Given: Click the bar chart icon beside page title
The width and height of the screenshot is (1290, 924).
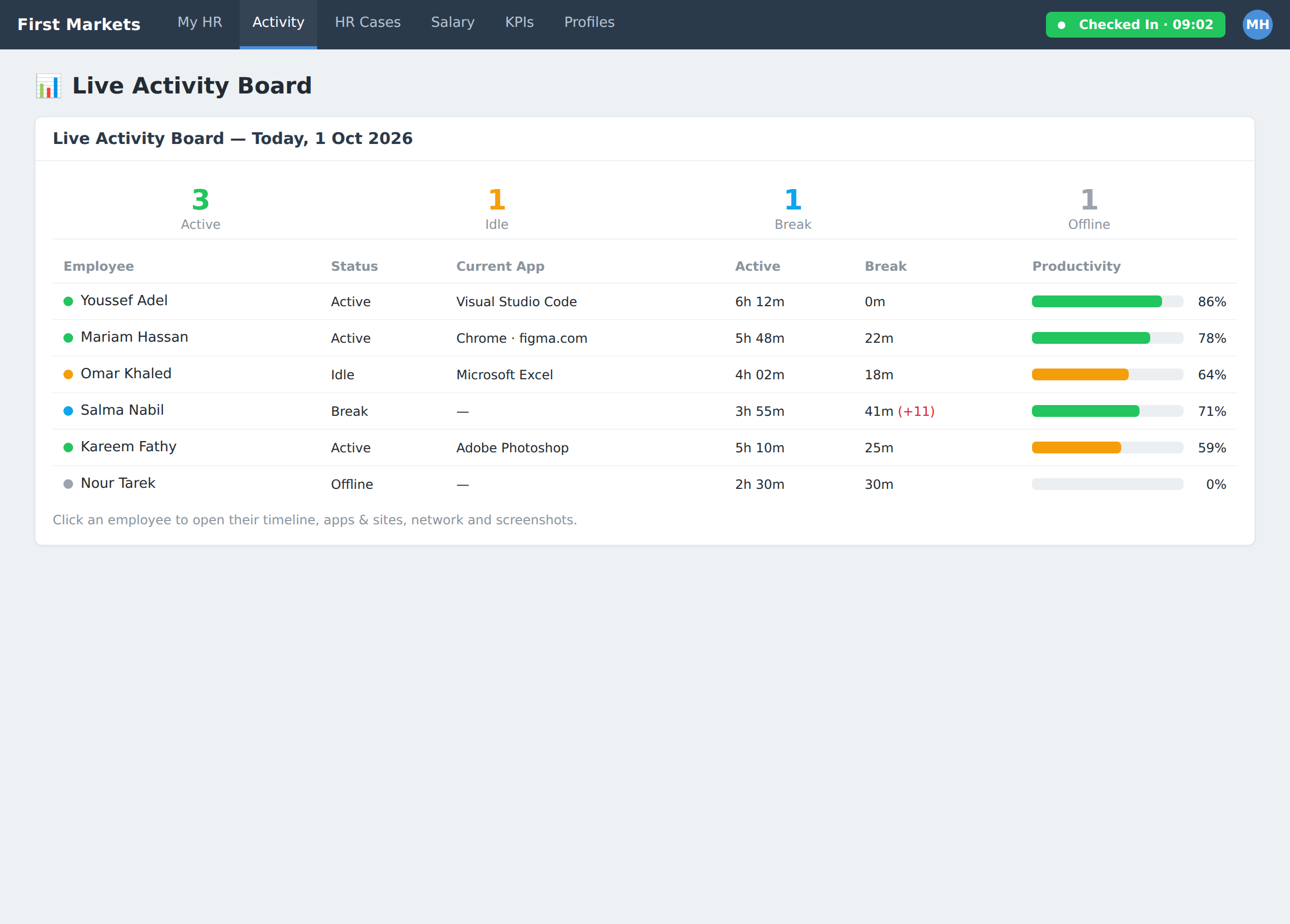Looking at the screenshot, I should click(48, 86).
